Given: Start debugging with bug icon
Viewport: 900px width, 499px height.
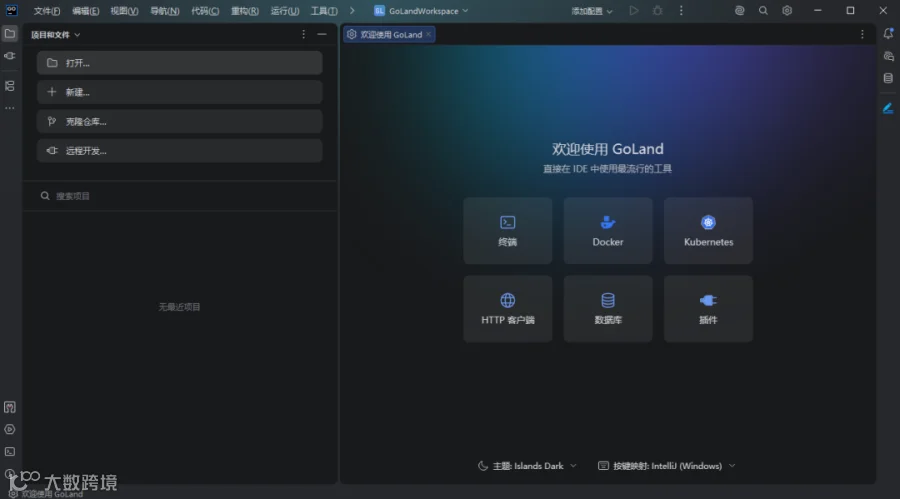Looking at the screenshot, I should 657,10.
